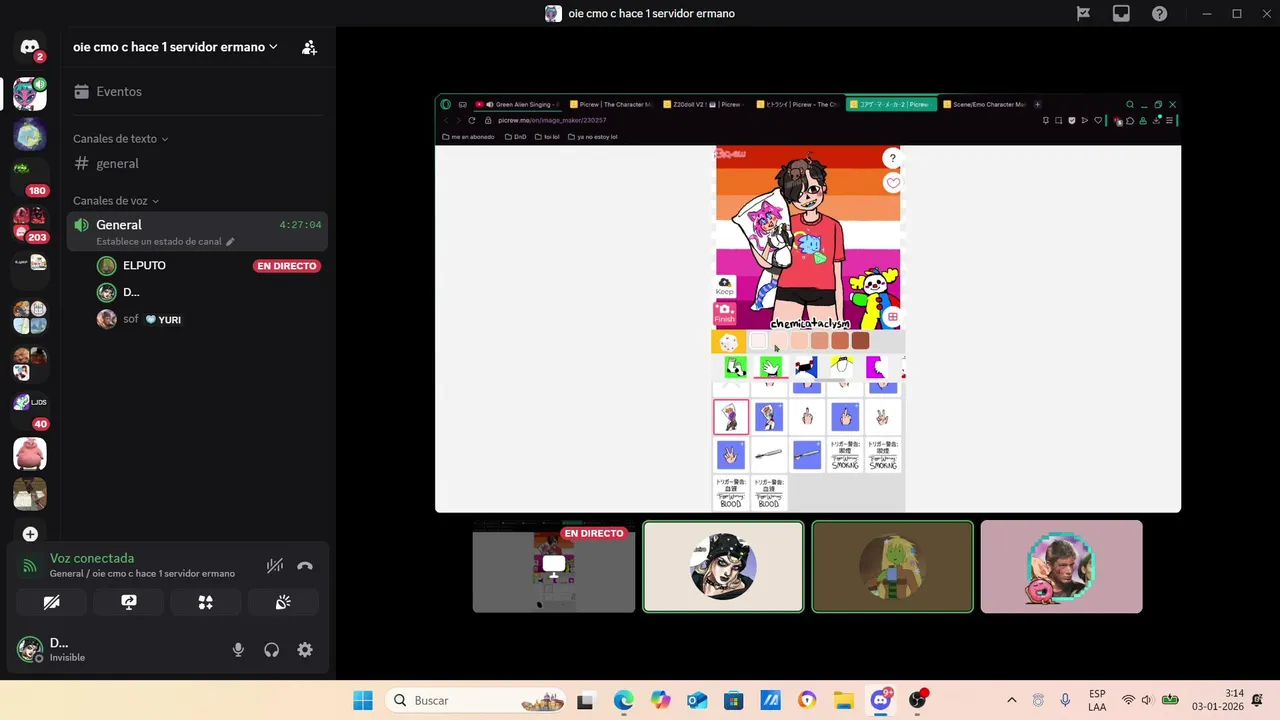
Task: Open Discord inbox icon in title bar
Action: (x=1121, y=14)
